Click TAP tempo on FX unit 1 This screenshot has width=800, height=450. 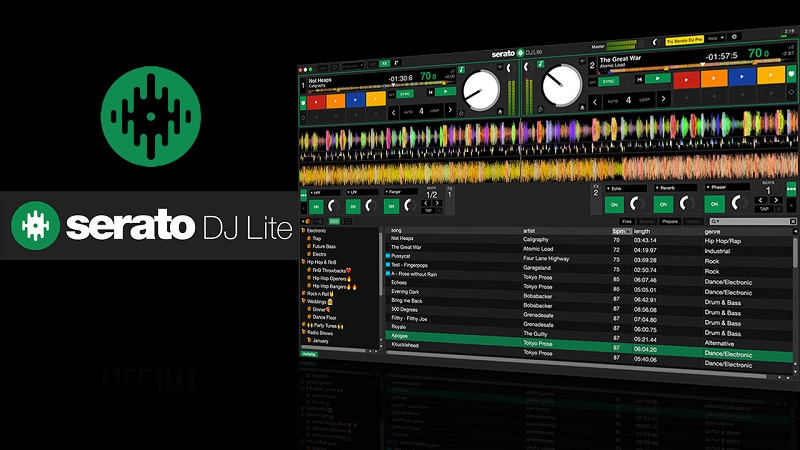[x=429, y=211]
